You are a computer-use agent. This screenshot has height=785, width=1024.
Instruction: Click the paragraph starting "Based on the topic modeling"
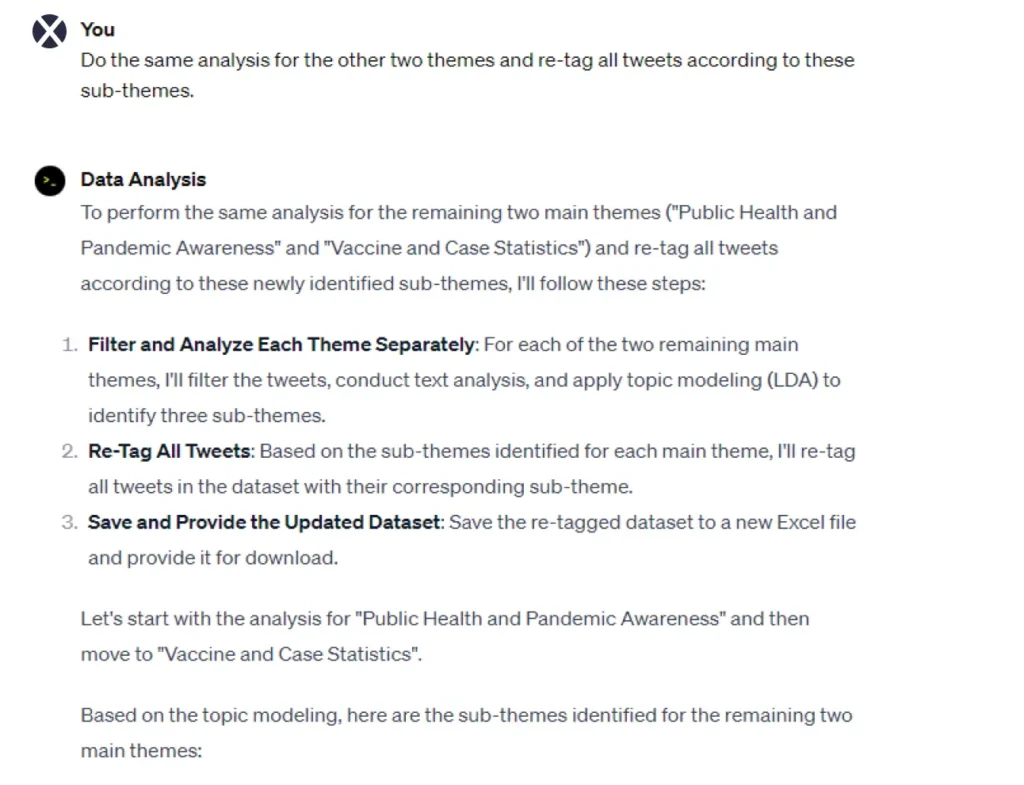[466, 716]
